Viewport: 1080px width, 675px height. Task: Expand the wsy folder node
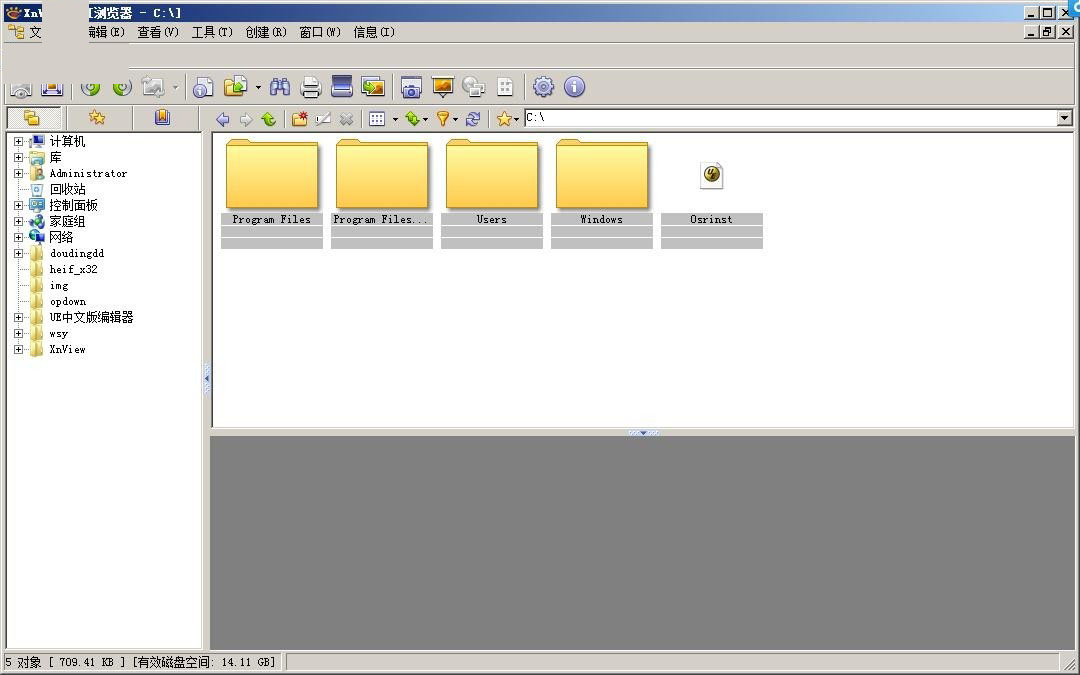pyautogui.click(x=19, y=333)
